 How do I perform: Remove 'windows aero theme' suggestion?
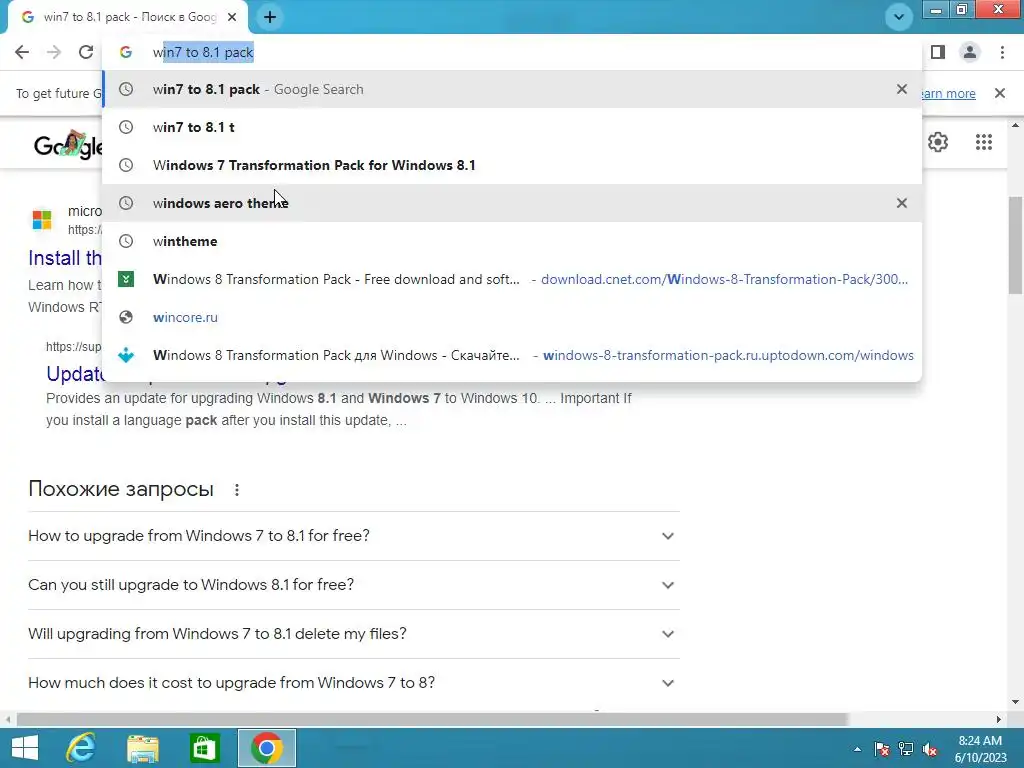click(902, 203)
